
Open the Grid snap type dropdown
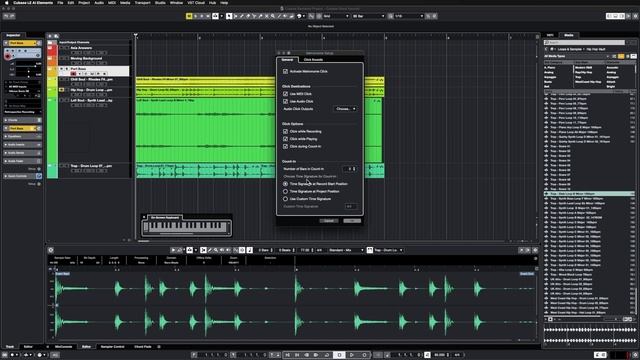coord(336,16)
